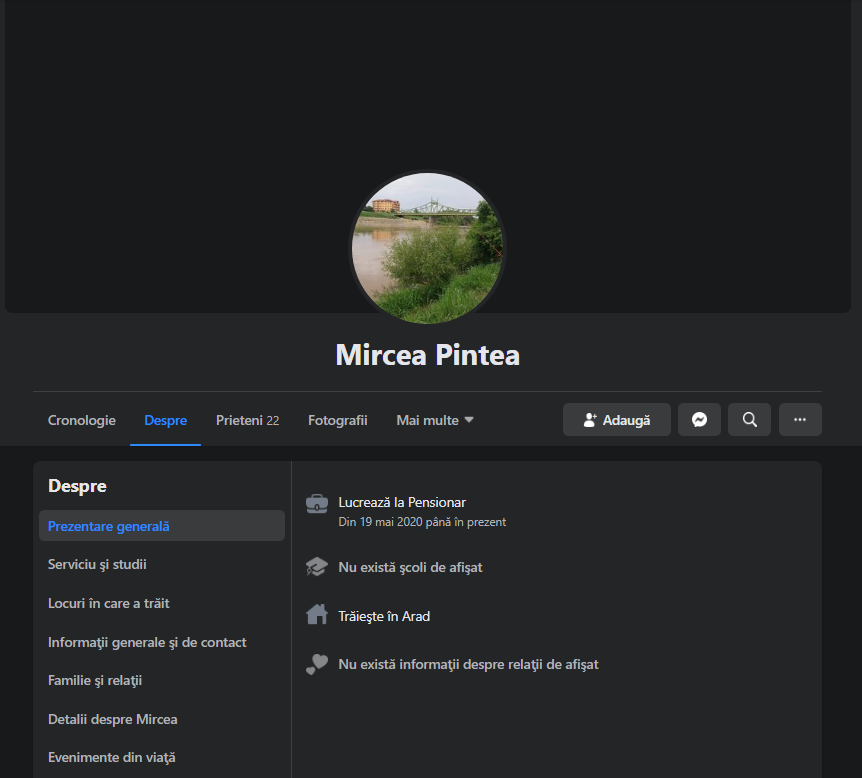Expand the Mai multe dropdown

(x=434, y=420)
